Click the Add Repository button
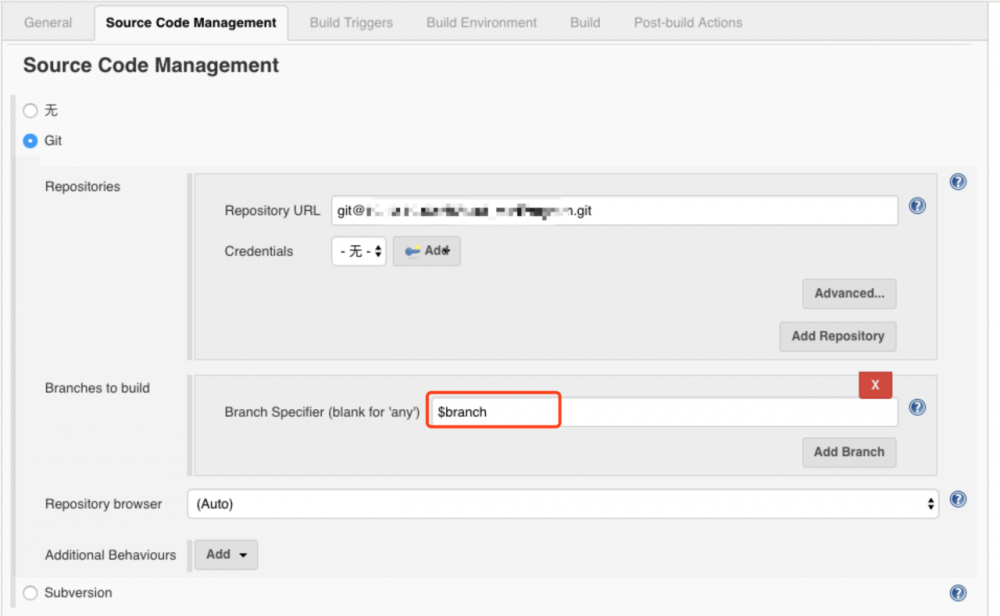1000x616 pixels. tap(837, 336)
